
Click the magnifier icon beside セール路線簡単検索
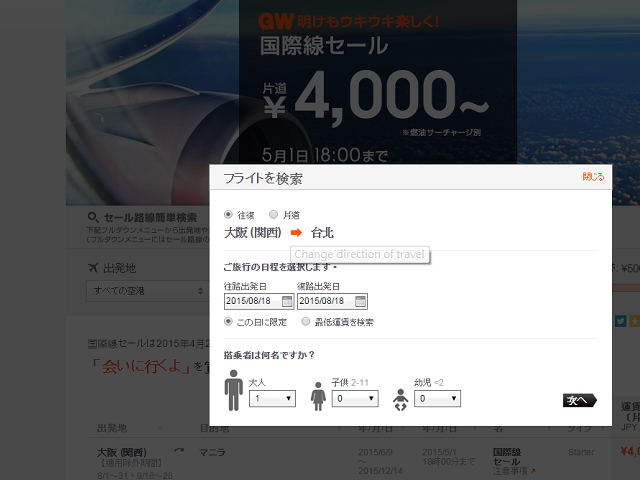pos(93,217)
